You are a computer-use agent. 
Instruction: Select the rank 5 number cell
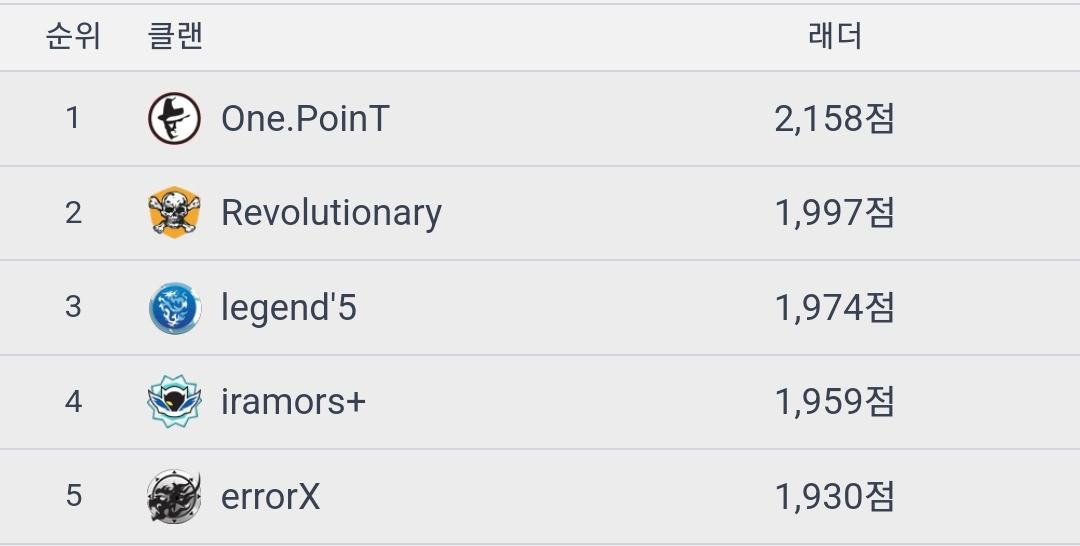pyautogui.click(x=73, y=496)
